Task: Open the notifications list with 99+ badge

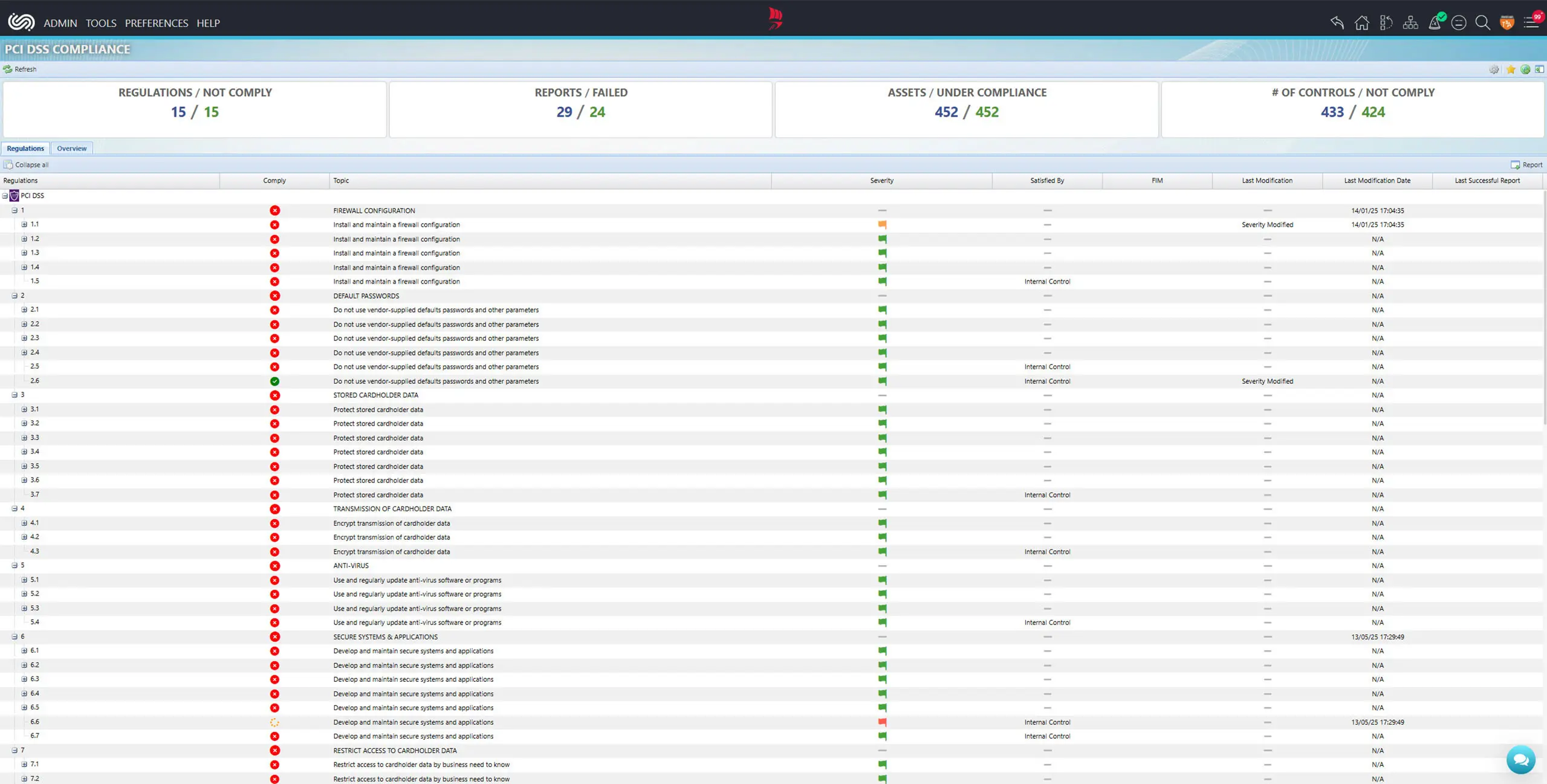Action: [1531, 23]
